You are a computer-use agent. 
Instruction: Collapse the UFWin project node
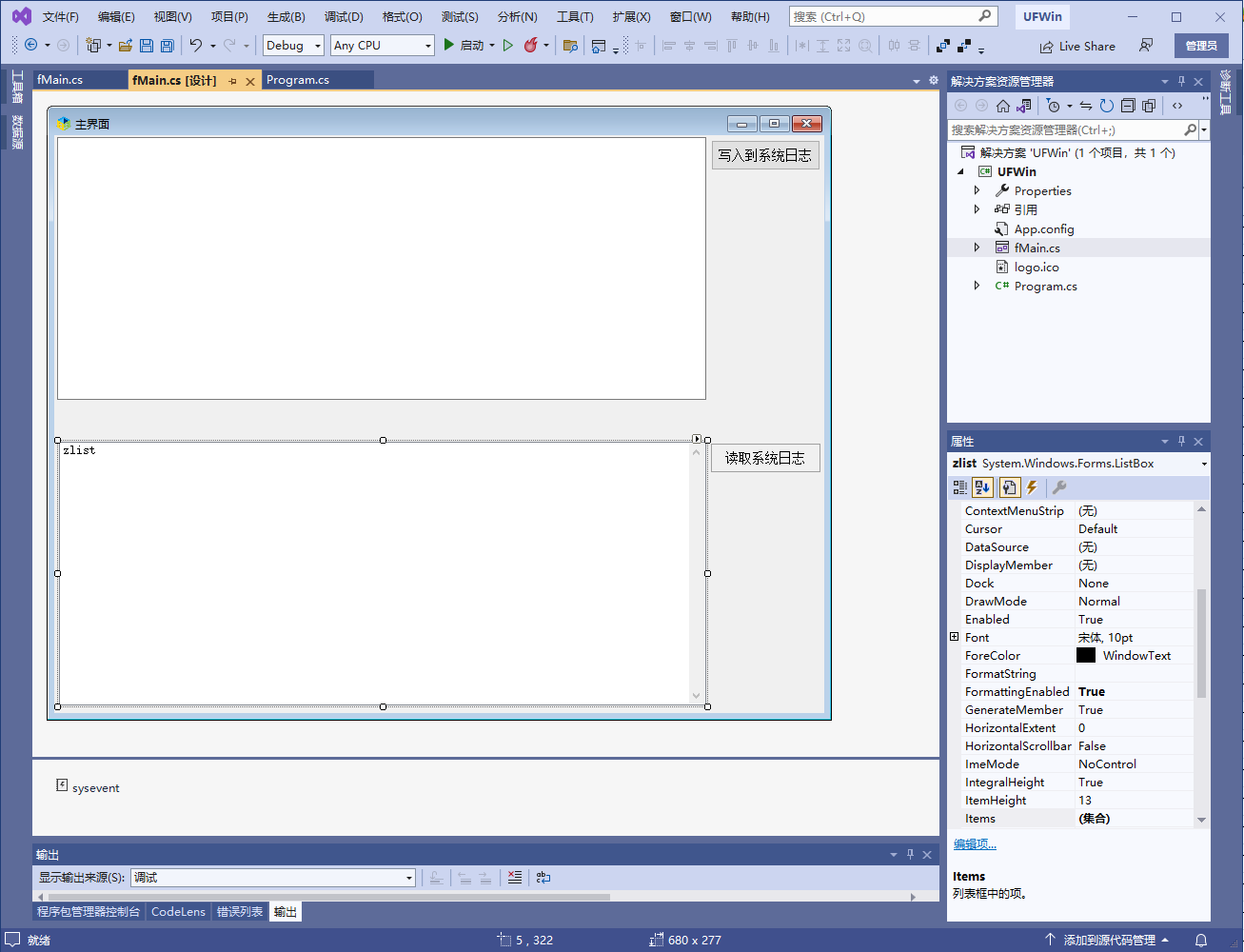tap(960, 171)
